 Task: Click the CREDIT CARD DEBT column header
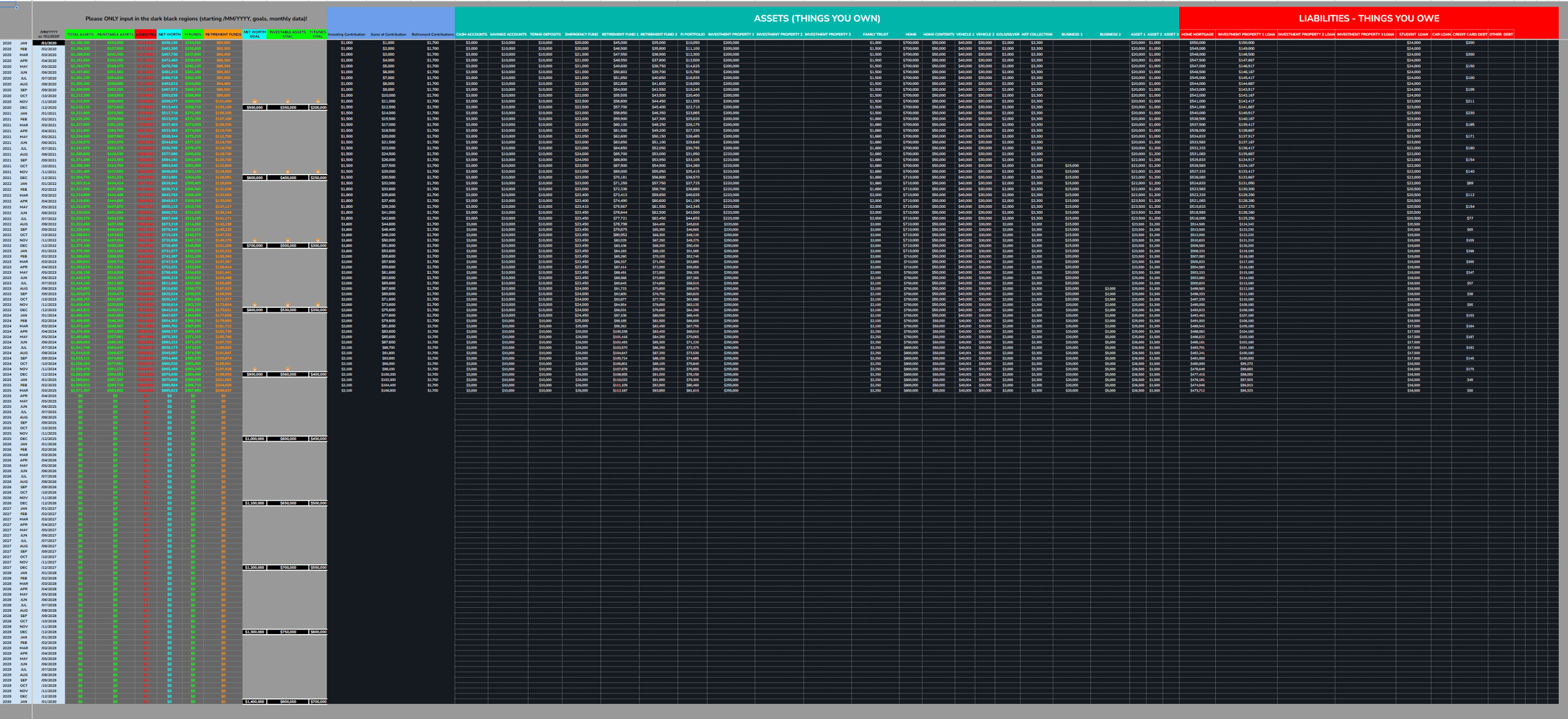[x=1469, y=35]
